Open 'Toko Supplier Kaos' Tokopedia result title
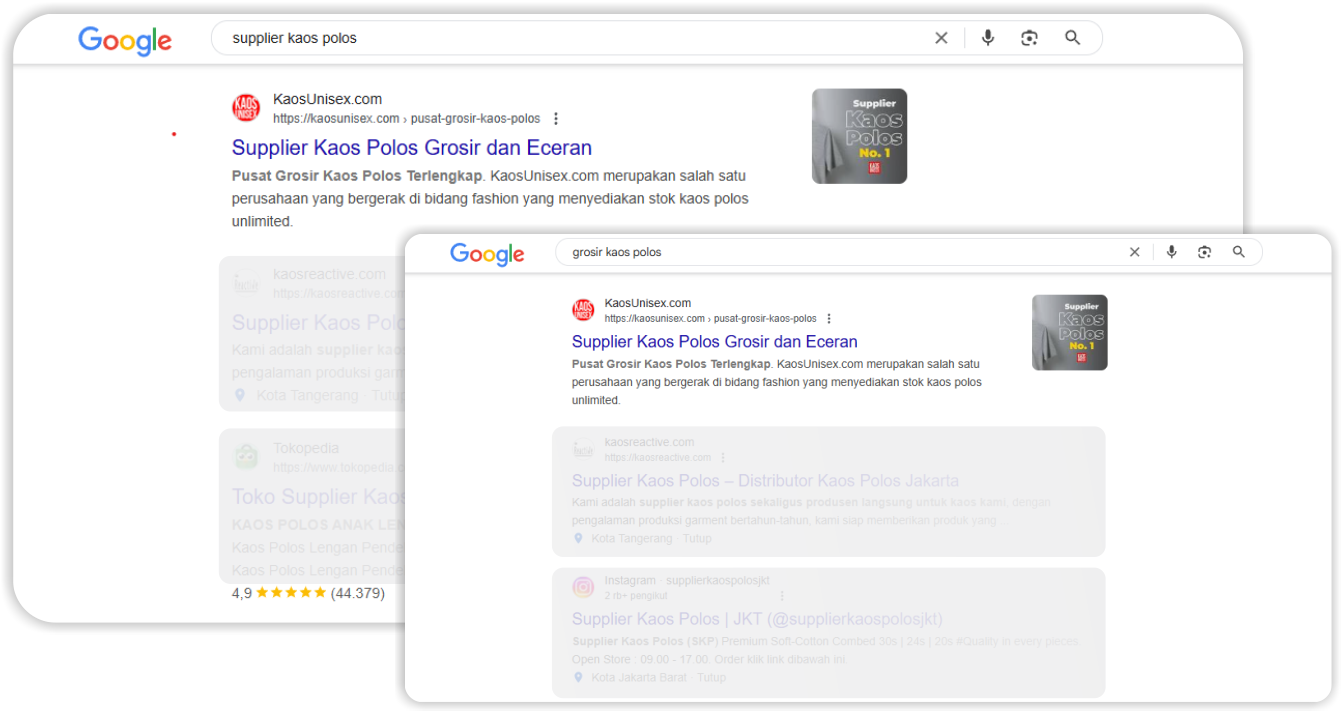Screen dimensions: 1342x712 319,497
